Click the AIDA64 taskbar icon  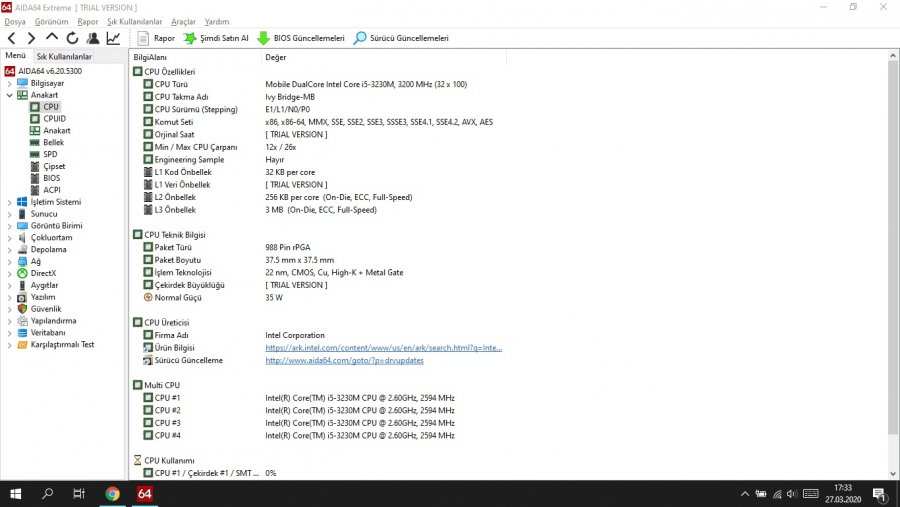coord(145,494)
